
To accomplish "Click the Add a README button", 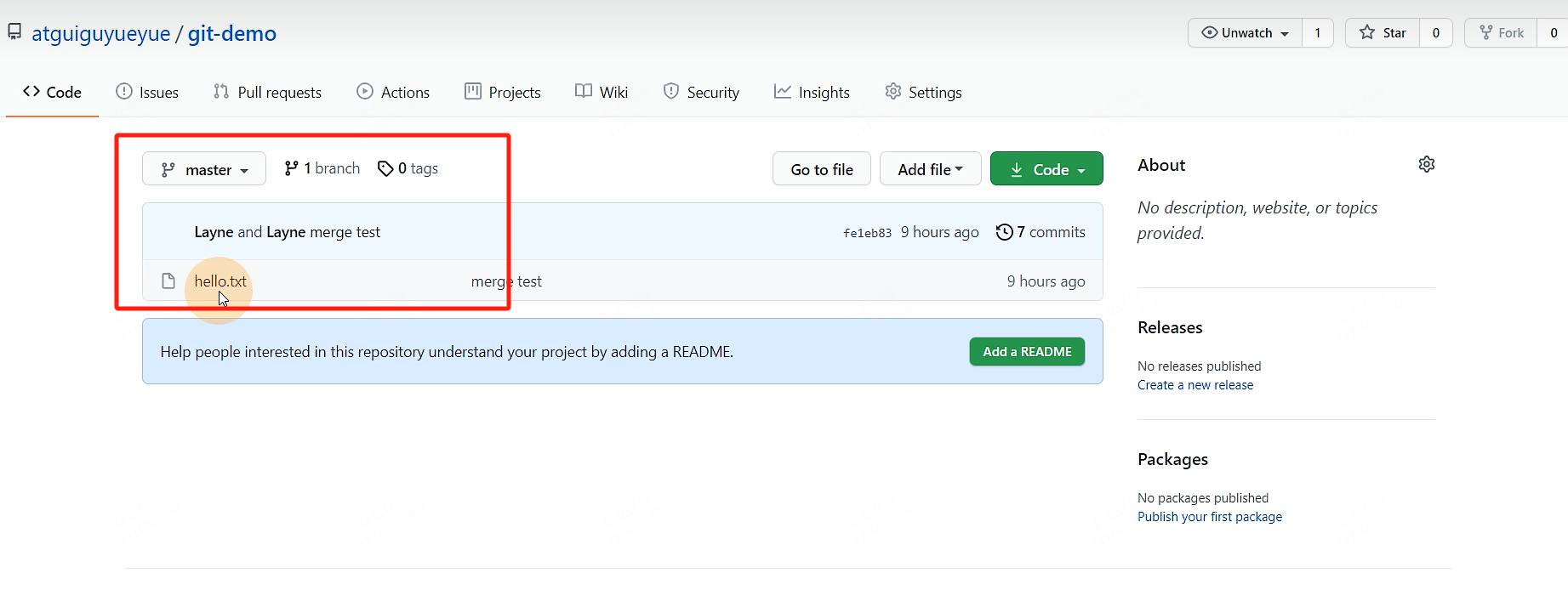I will coord(1027,352).
